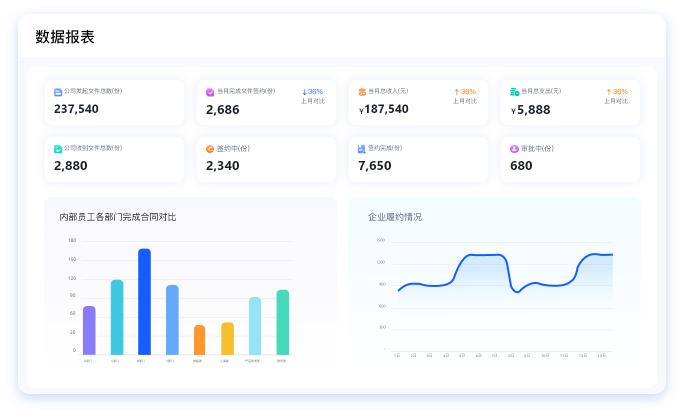Click the yellow bar in the bar chart
Screen dimensions: 684x416
(227, 339)
